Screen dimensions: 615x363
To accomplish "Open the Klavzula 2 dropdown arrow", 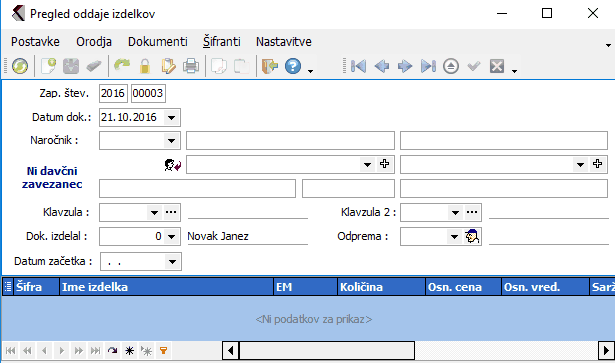I will [x=455, y=213].
